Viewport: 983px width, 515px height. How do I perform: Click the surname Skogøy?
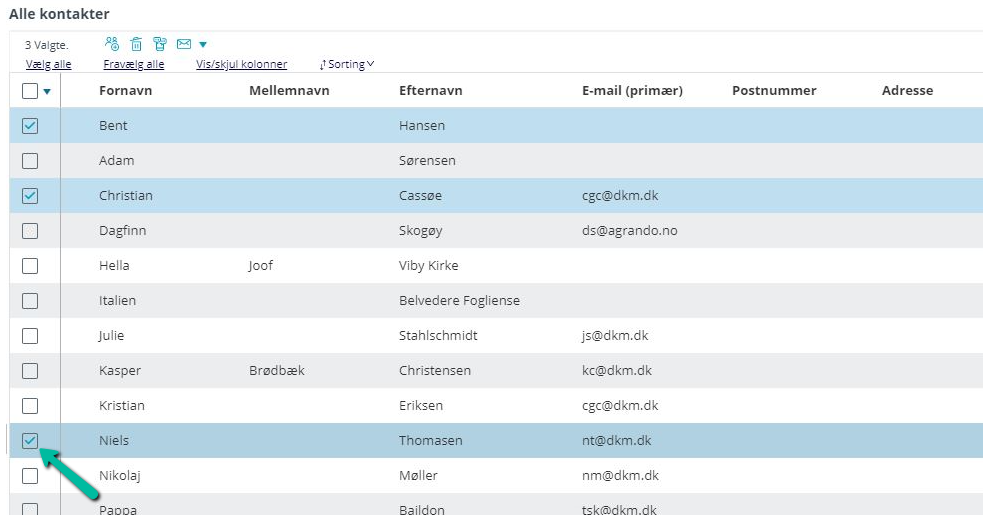421,231
